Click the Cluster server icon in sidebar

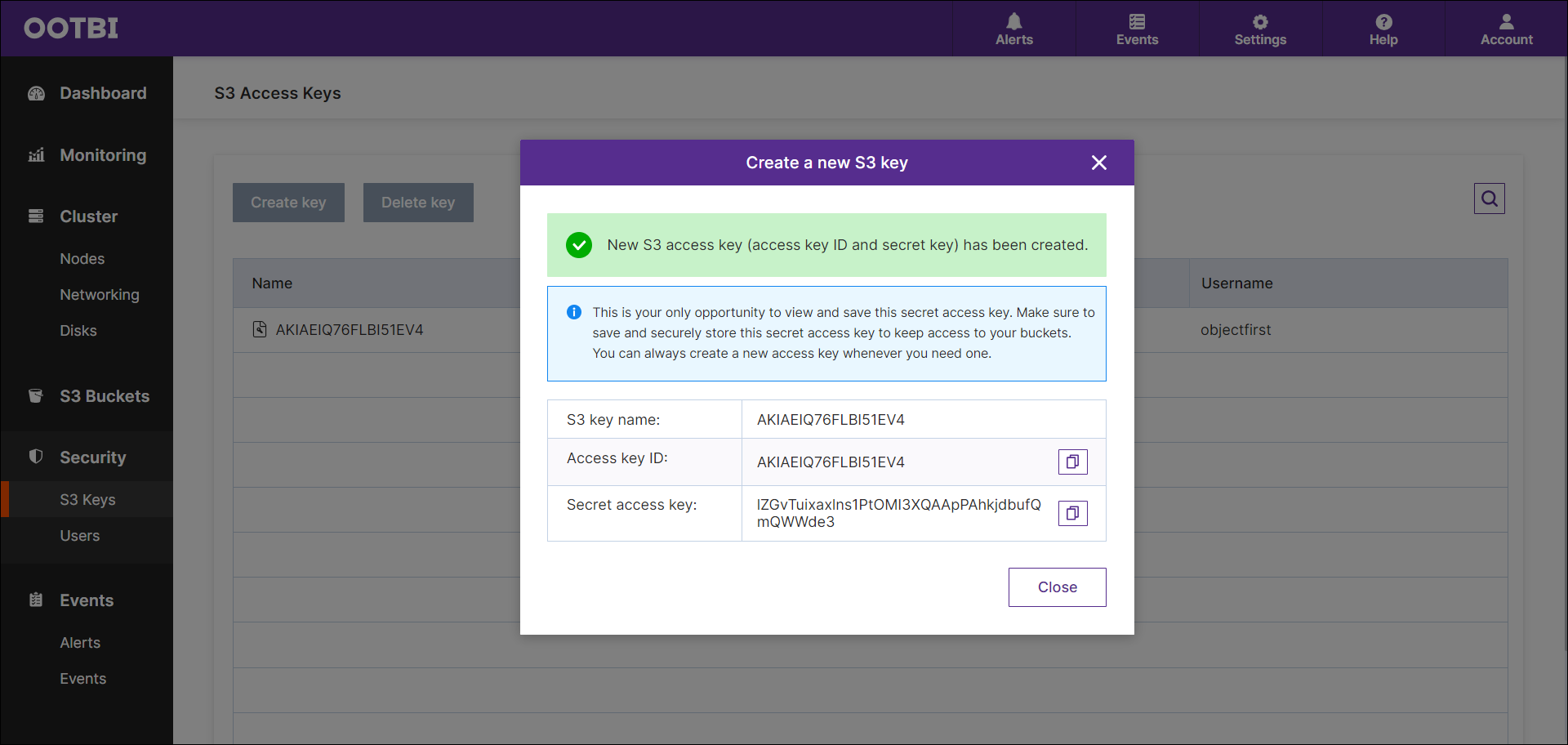(36, 216)
